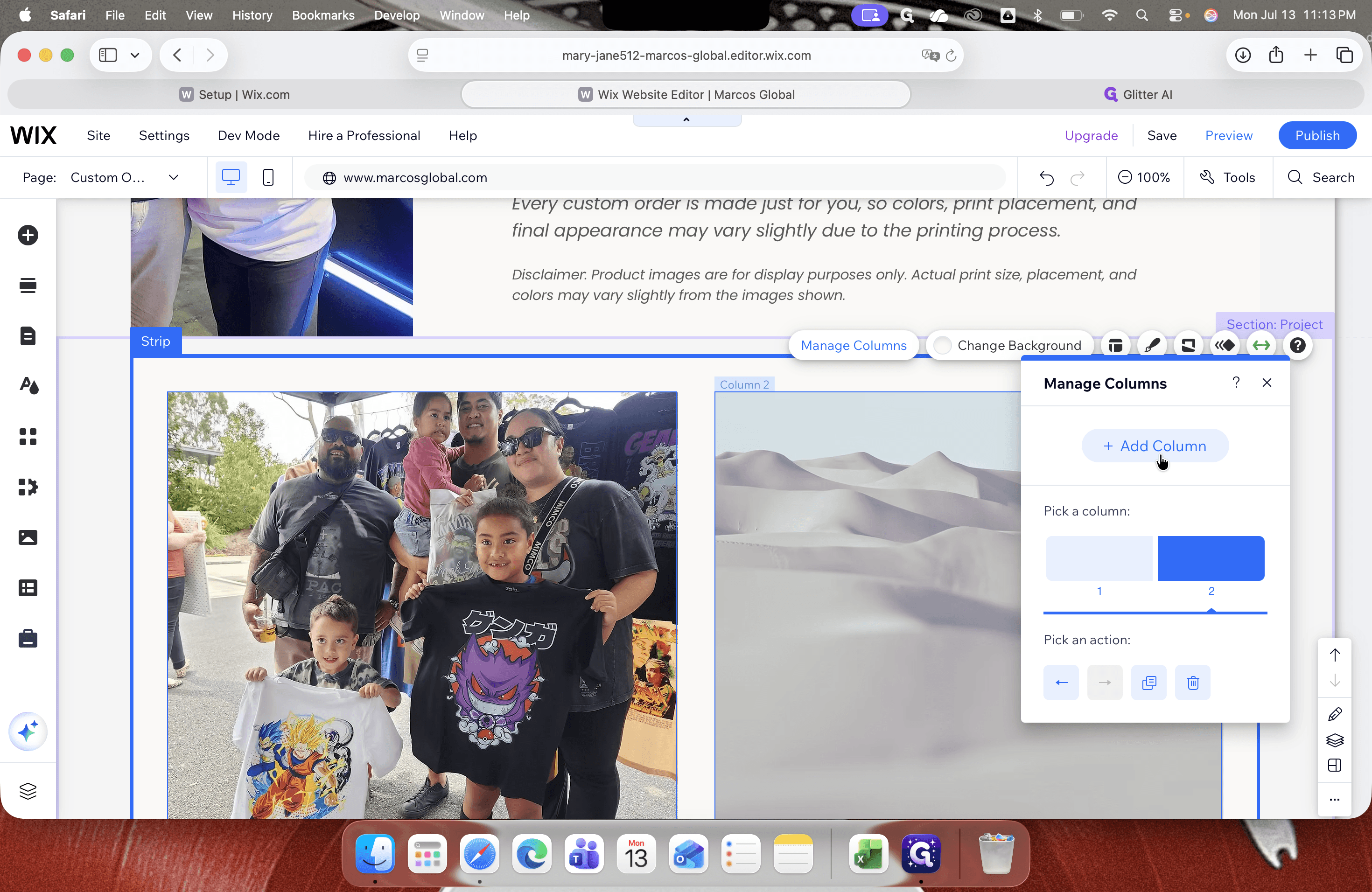Switch to desktop view editor
The width and height of the screenshot is (1372, 892).
(x=231, y=177)
